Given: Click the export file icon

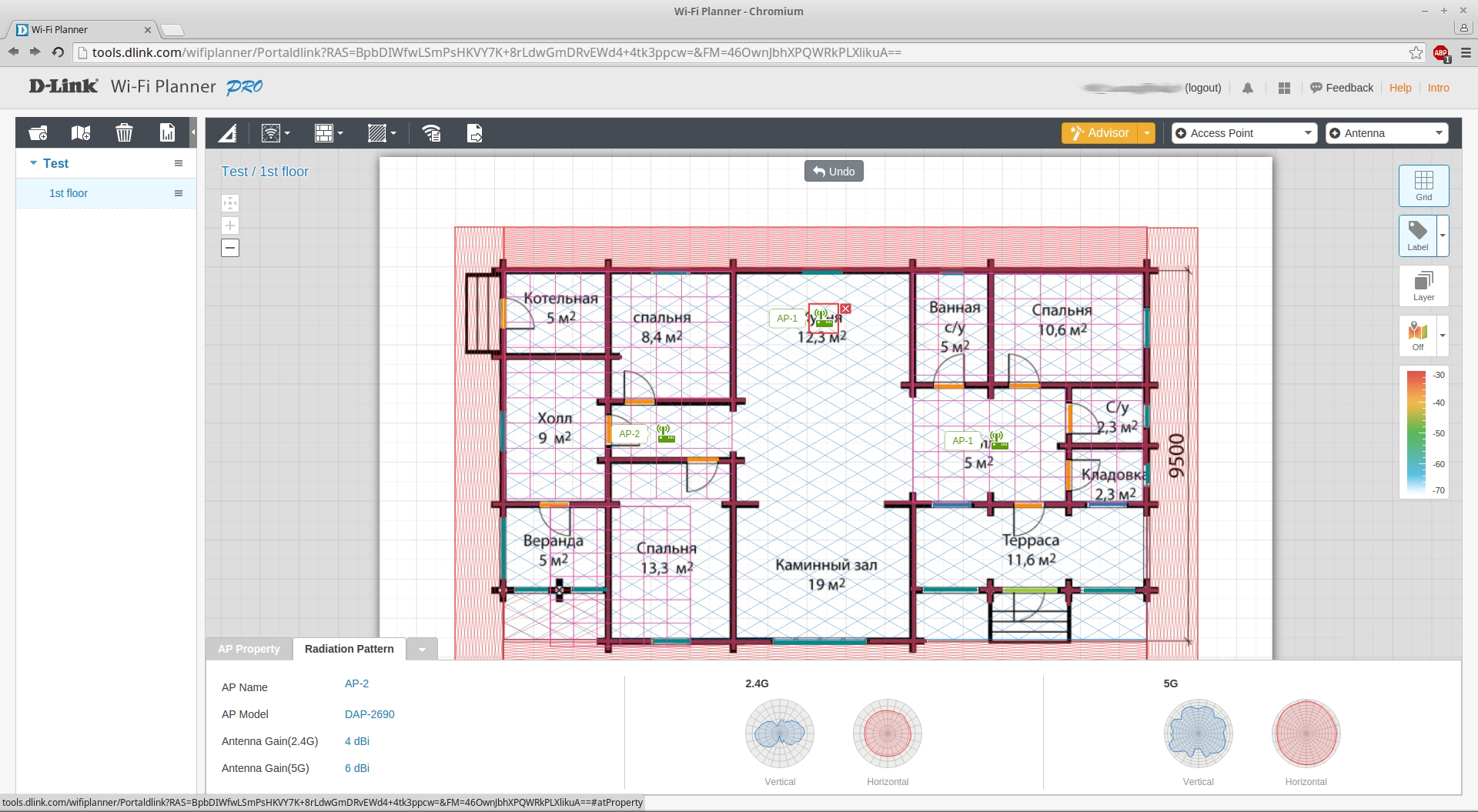Looking at the screenshot, I should point(475,134).
